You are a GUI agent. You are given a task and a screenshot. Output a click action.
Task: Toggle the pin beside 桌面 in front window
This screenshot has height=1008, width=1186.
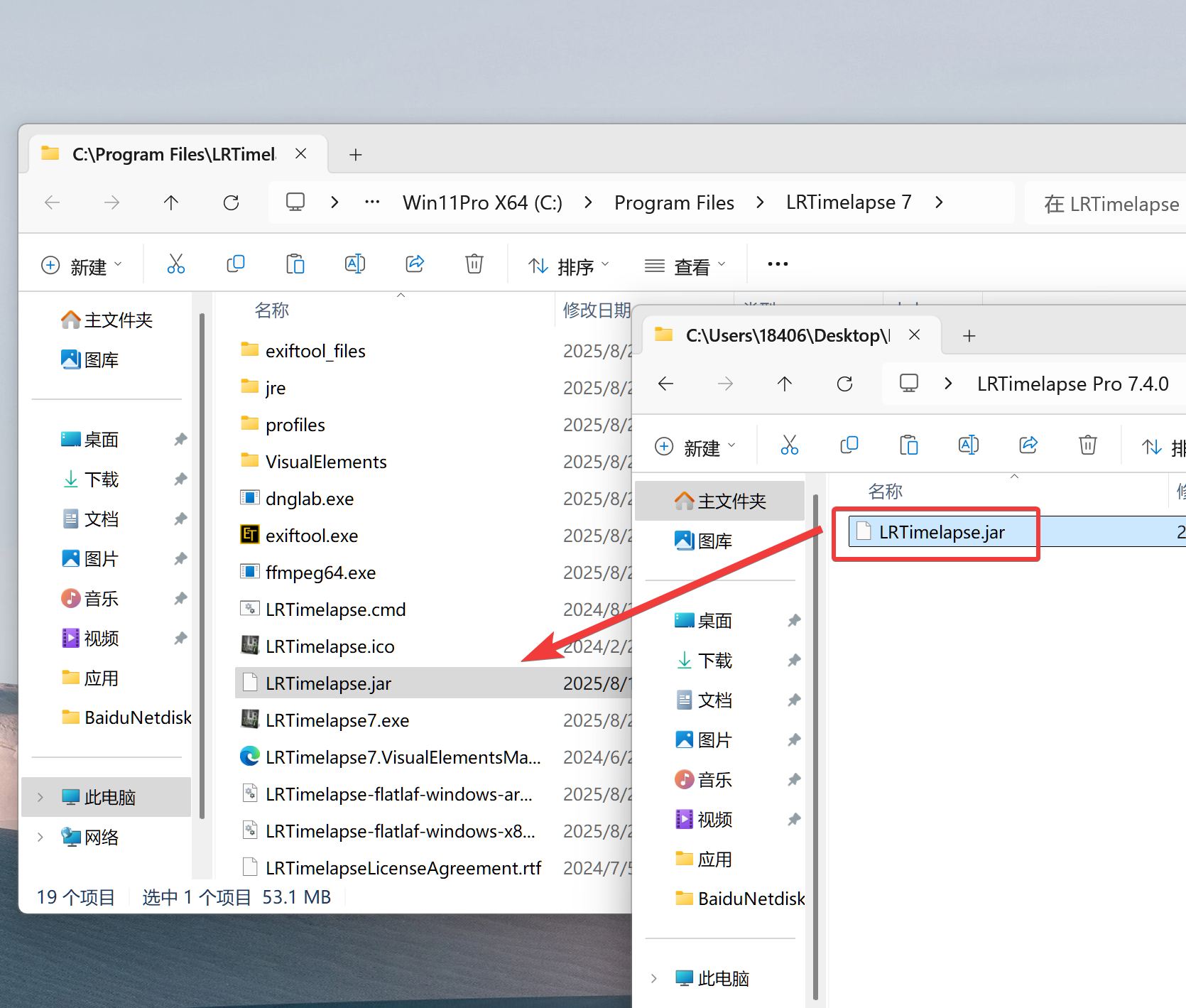coord(794,621)
